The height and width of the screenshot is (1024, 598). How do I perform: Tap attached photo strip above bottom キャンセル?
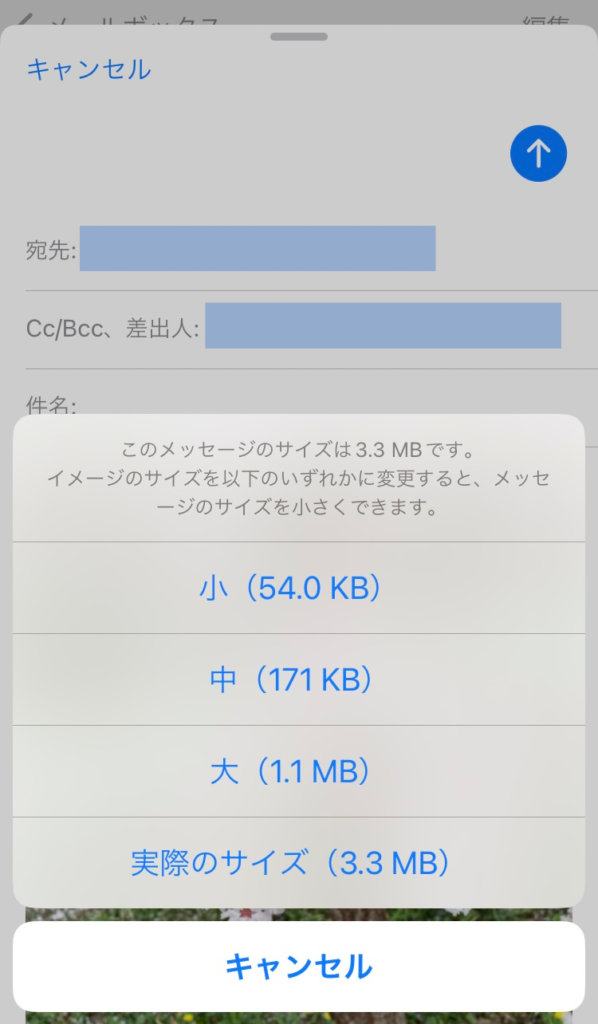click(x=298, y=914)
